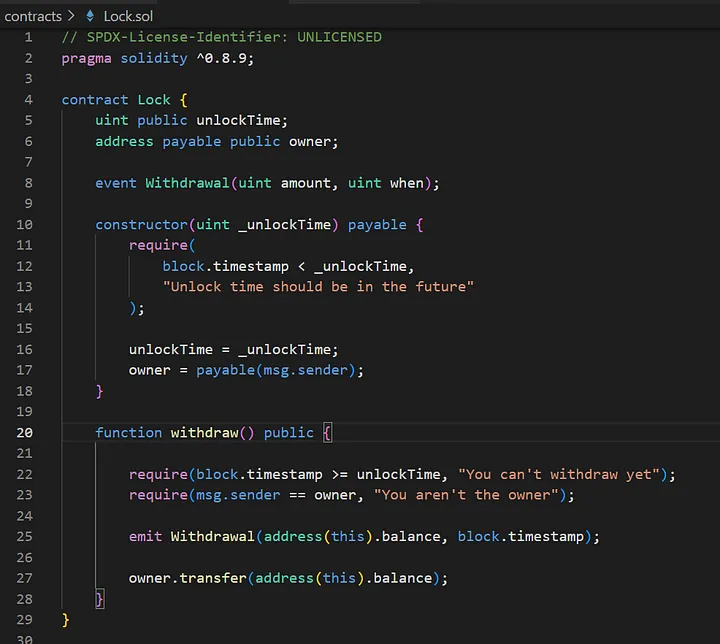Viewport: 720px width, 644px height.
Task: Click the "Unlock time should be in the future" string
Action: pyautogui.click(x=318, y=287)
